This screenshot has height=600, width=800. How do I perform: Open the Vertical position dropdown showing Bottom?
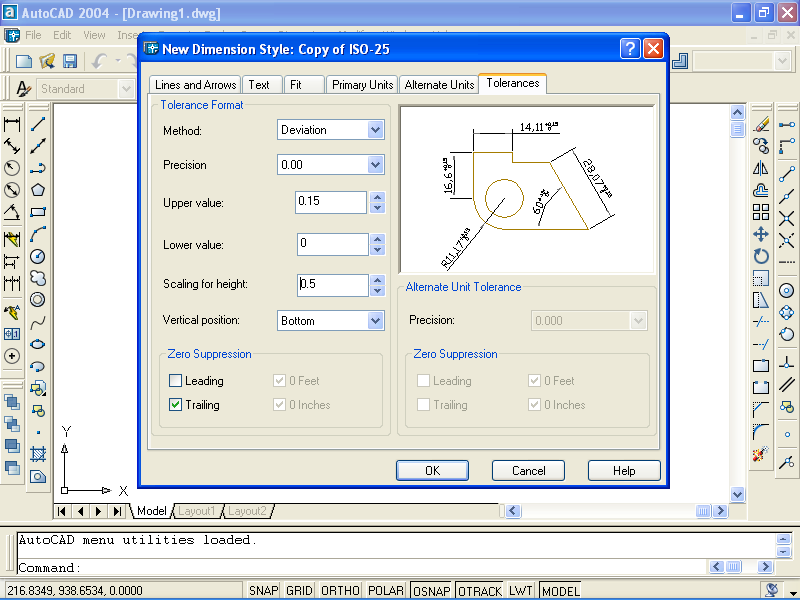[x=376, y=321]
